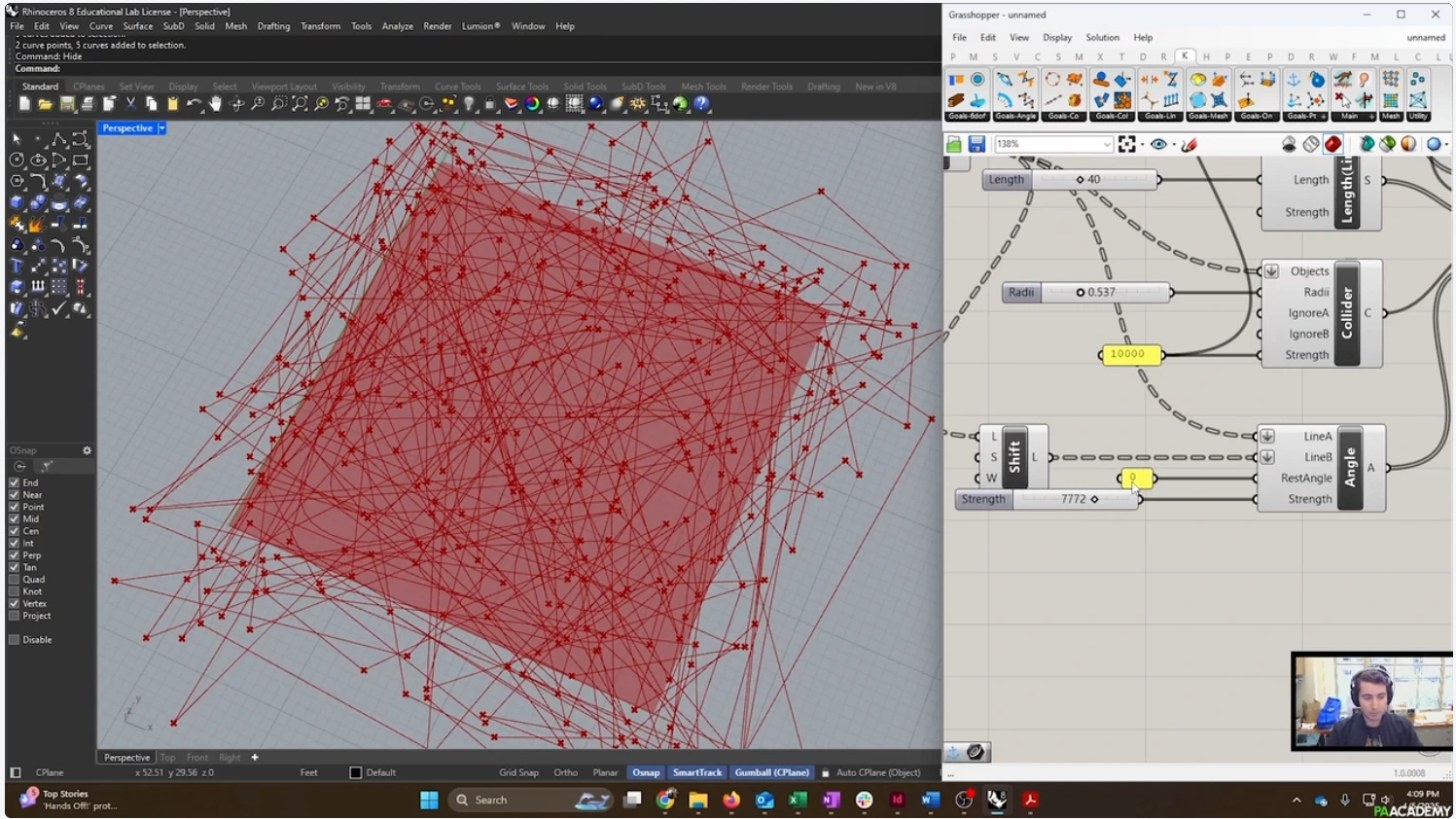Enable the Quad osnap checkbox
This screenshot has height=819, width=1456.
[15, 579]
